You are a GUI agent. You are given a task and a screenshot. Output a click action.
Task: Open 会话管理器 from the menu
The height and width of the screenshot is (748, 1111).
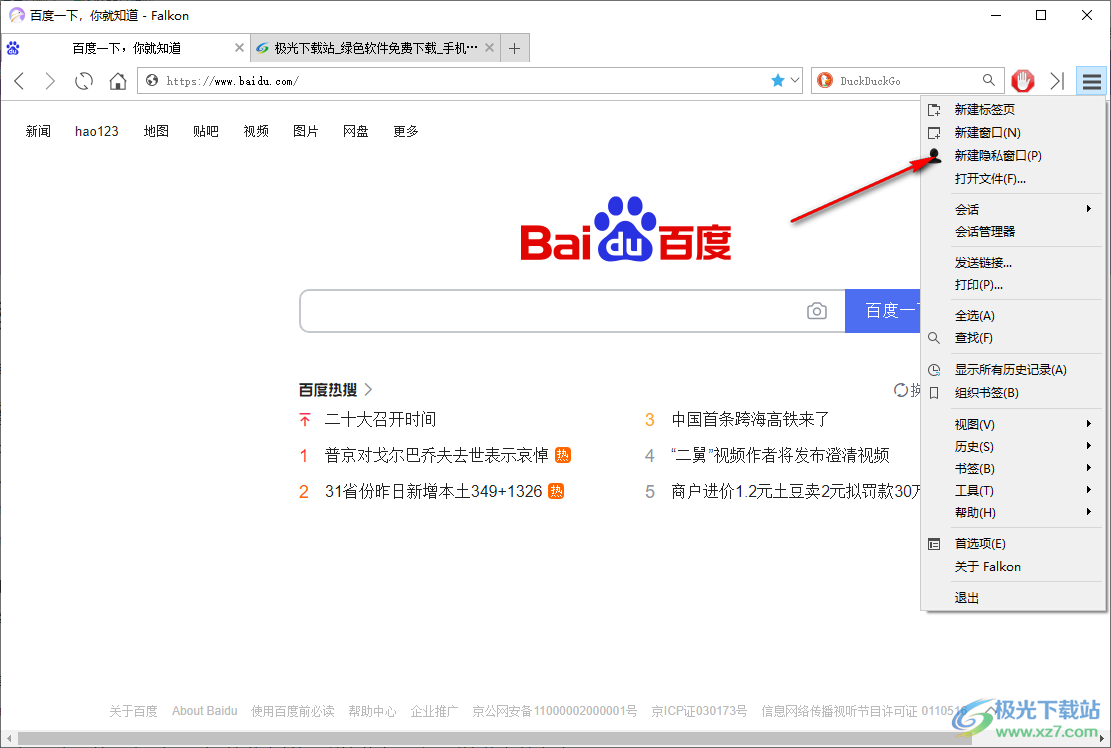tap(1013, 232)
